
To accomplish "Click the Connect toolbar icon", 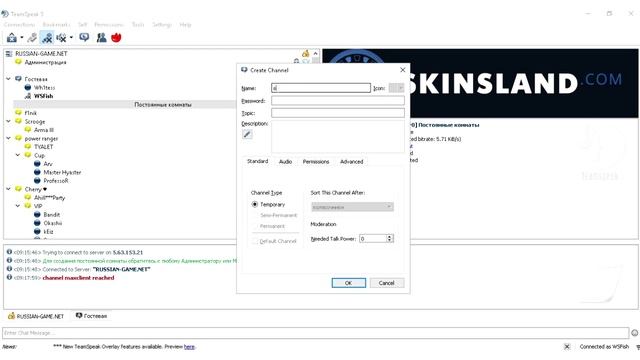I will pos(11,38).
